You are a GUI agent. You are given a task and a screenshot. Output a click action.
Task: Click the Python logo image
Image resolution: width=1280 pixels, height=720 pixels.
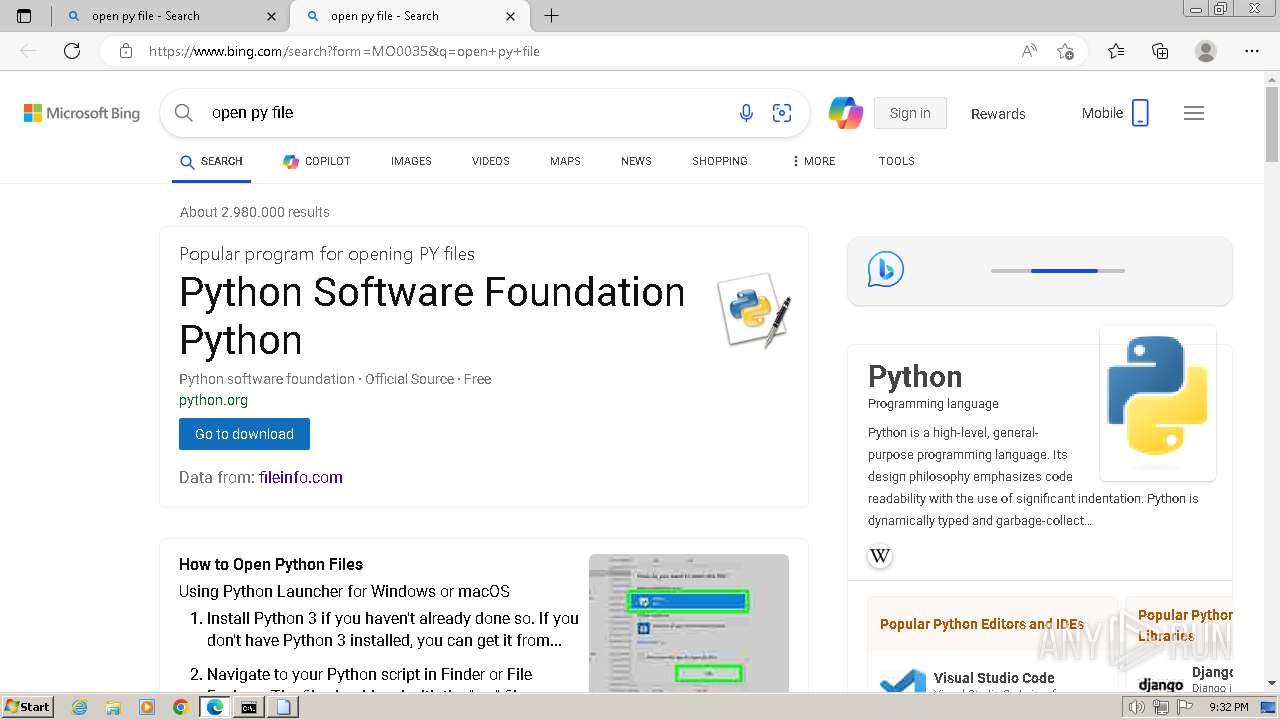[1158, 402]
